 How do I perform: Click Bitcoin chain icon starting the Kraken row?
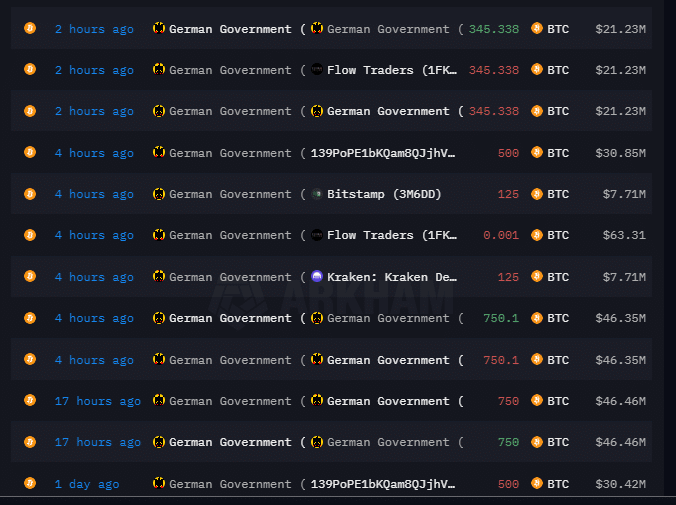30,276
